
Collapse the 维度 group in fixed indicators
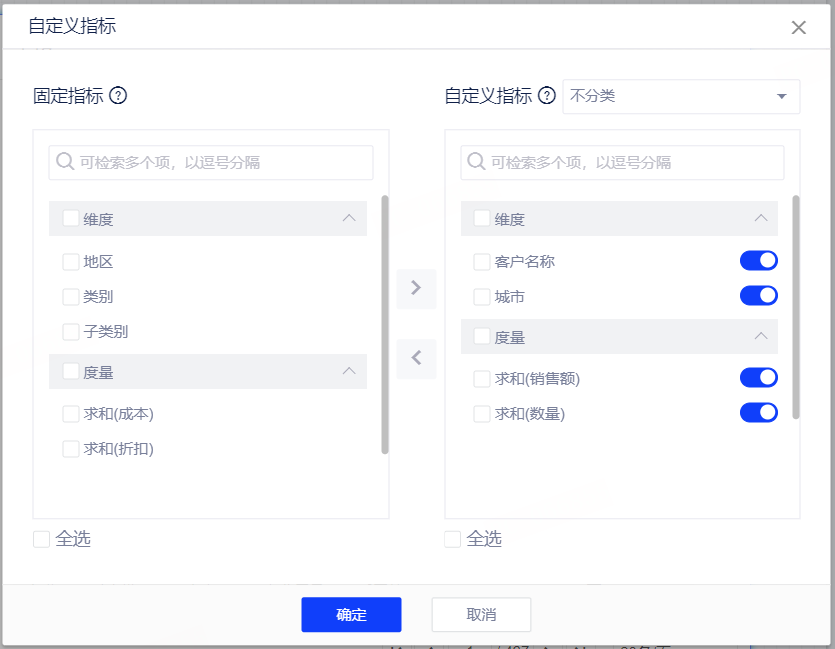point(348,218)
